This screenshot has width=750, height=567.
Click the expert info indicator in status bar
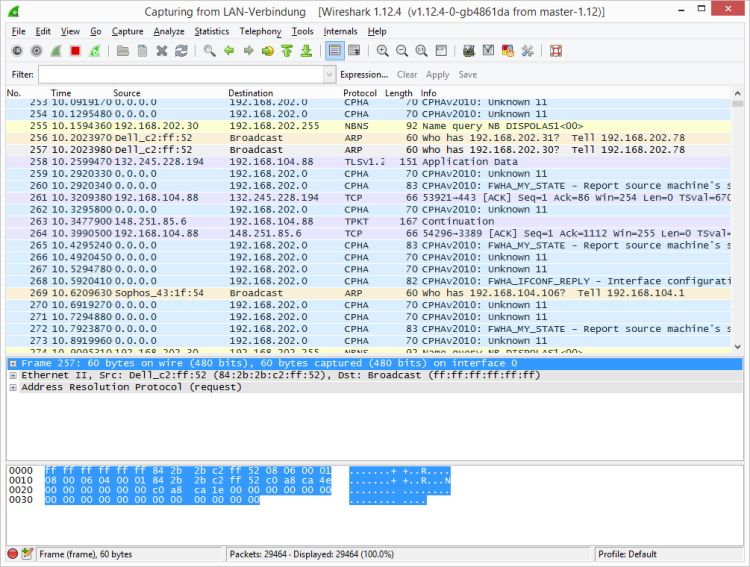coord(13,554)
